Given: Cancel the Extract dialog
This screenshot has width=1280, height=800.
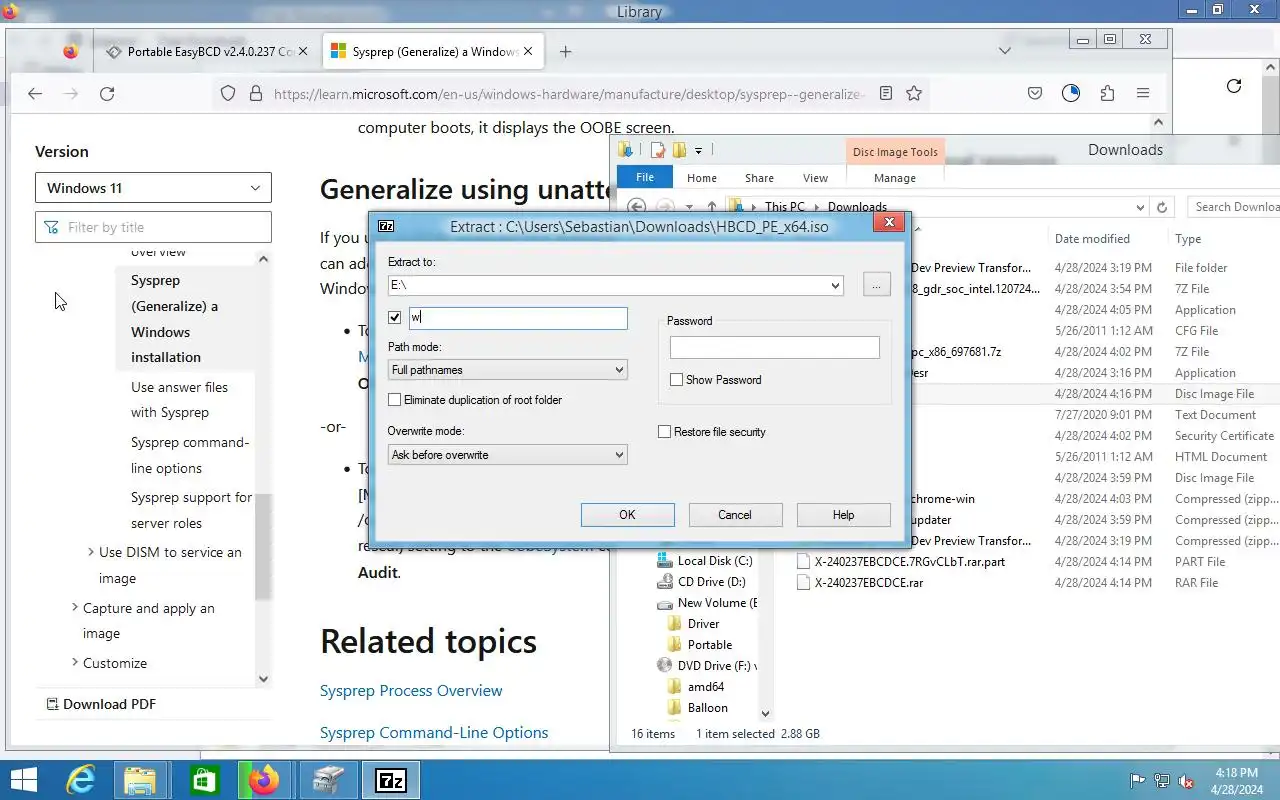Looking at the screenshot, I should [735, 515].
